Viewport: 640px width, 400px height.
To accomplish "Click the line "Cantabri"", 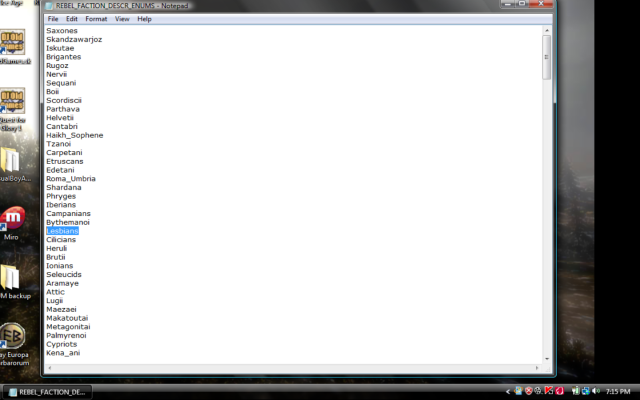I will click(62, 127).
